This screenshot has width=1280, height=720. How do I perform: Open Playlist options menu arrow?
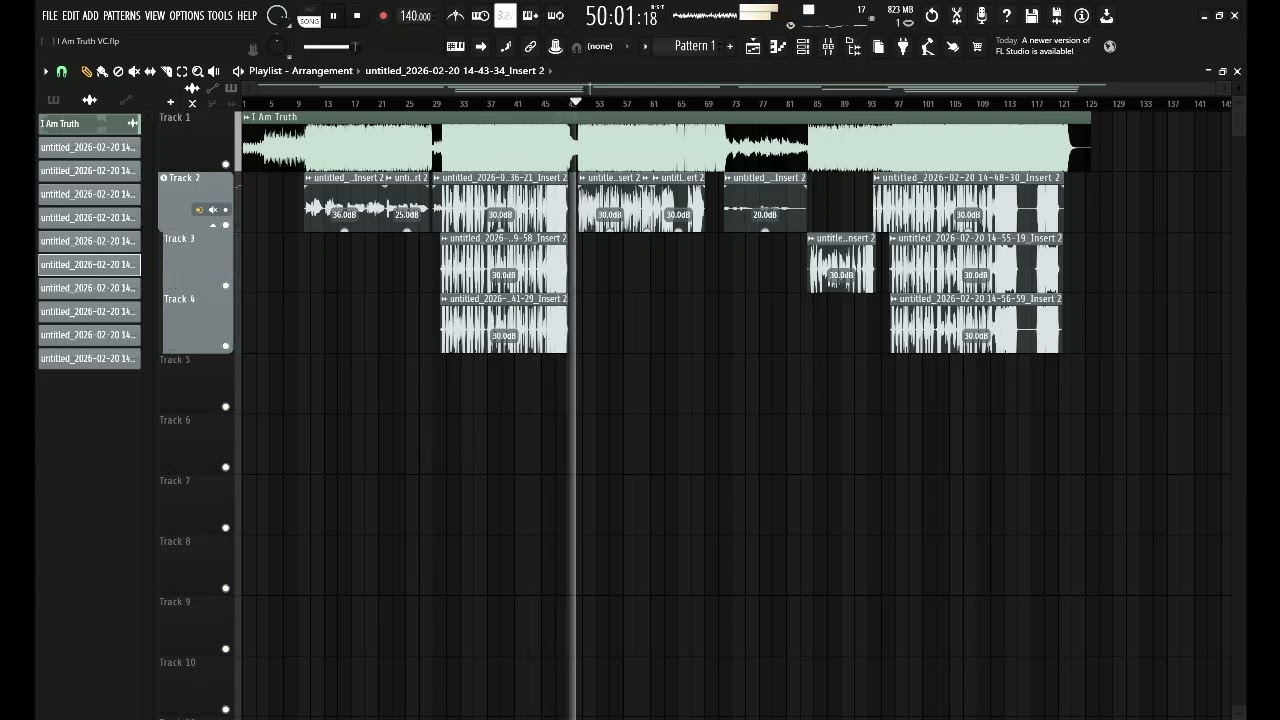pos(45,72)
